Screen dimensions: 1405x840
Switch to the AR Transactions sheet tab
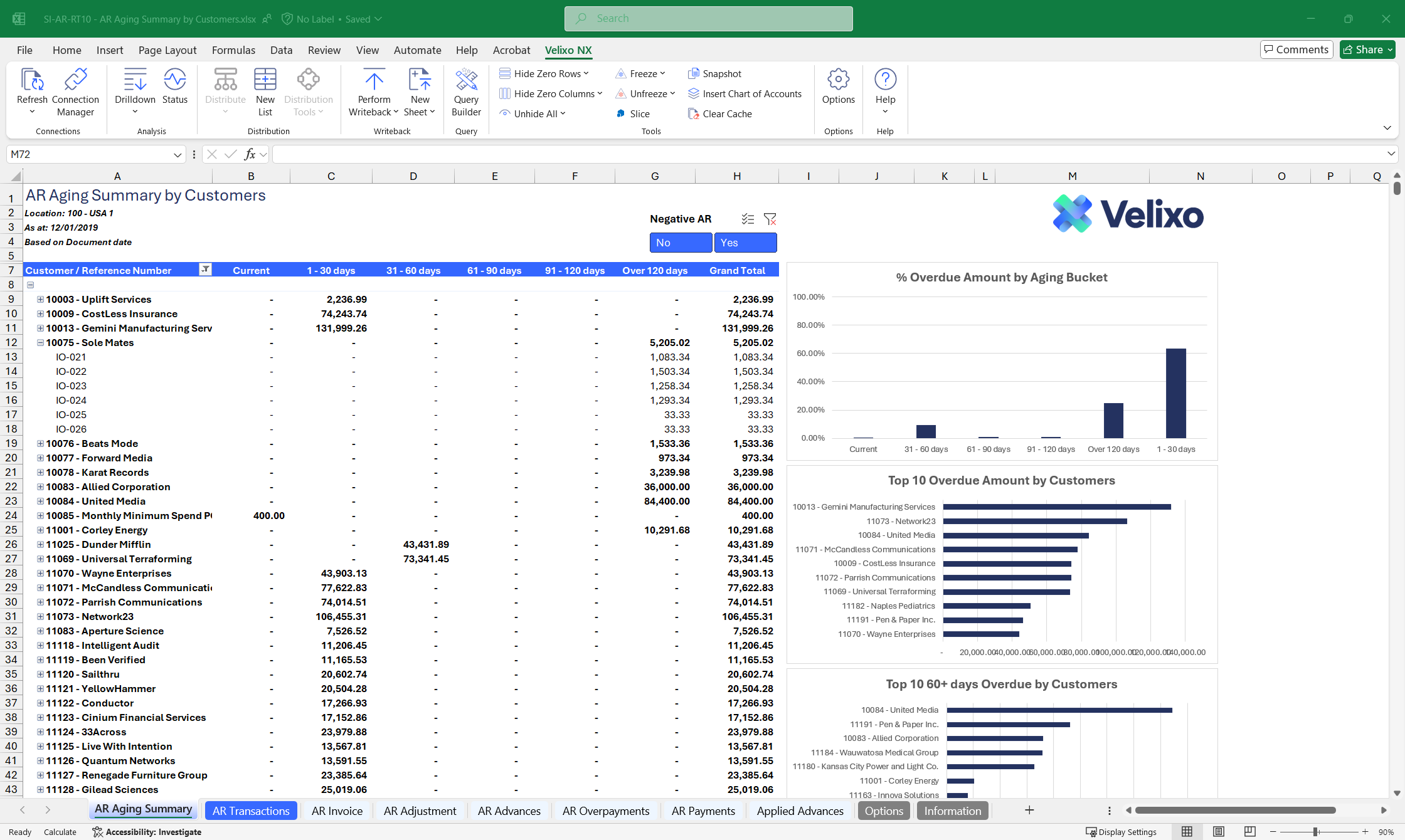[x=251, y=811]
